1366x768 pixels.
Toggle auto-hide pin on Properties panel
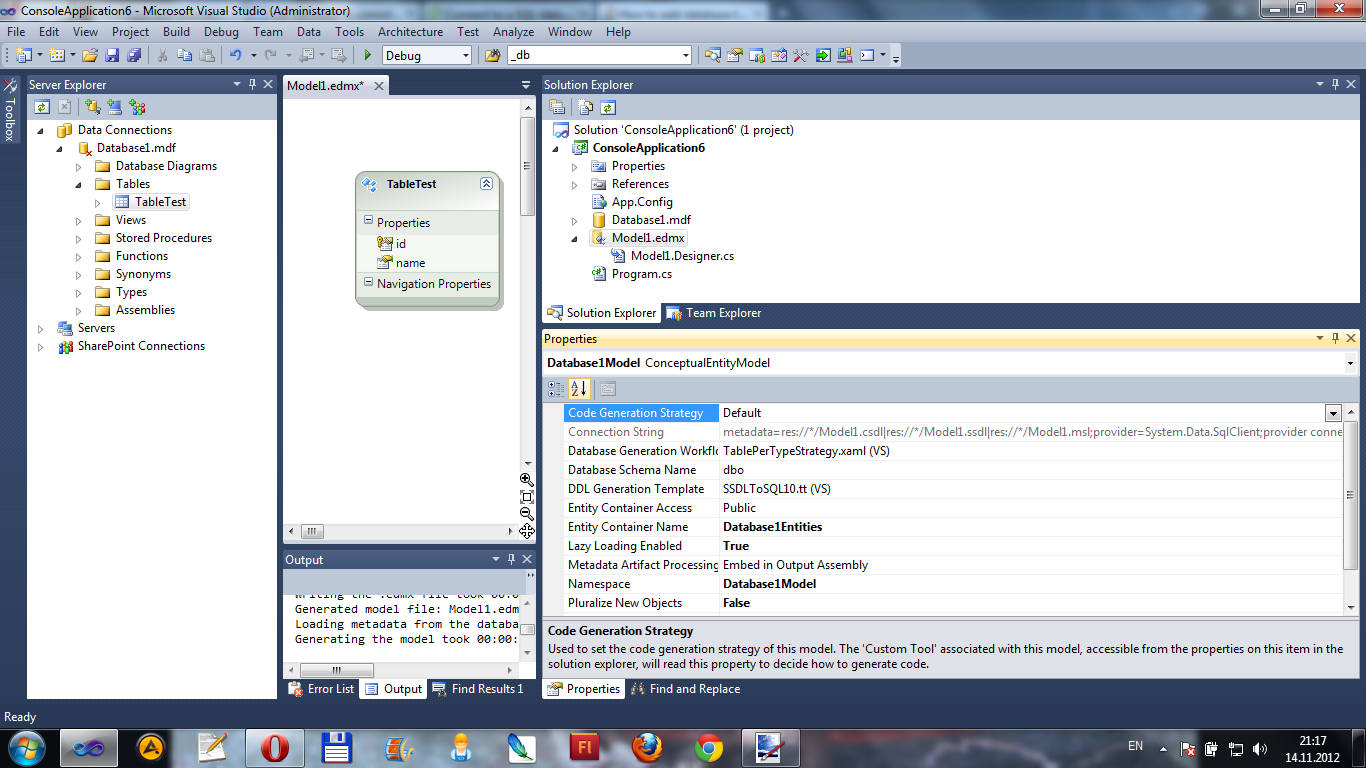pyautogui.click(x=1336, y=339)
